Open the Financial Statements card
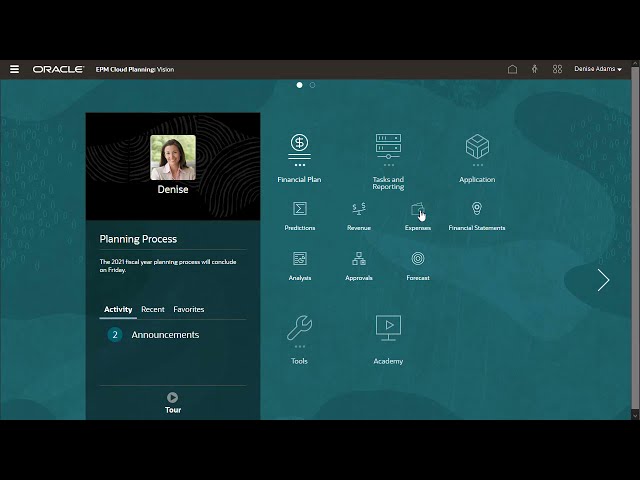Image resolution: width=640 pixels, height=480 pixels. pos(477,216)
